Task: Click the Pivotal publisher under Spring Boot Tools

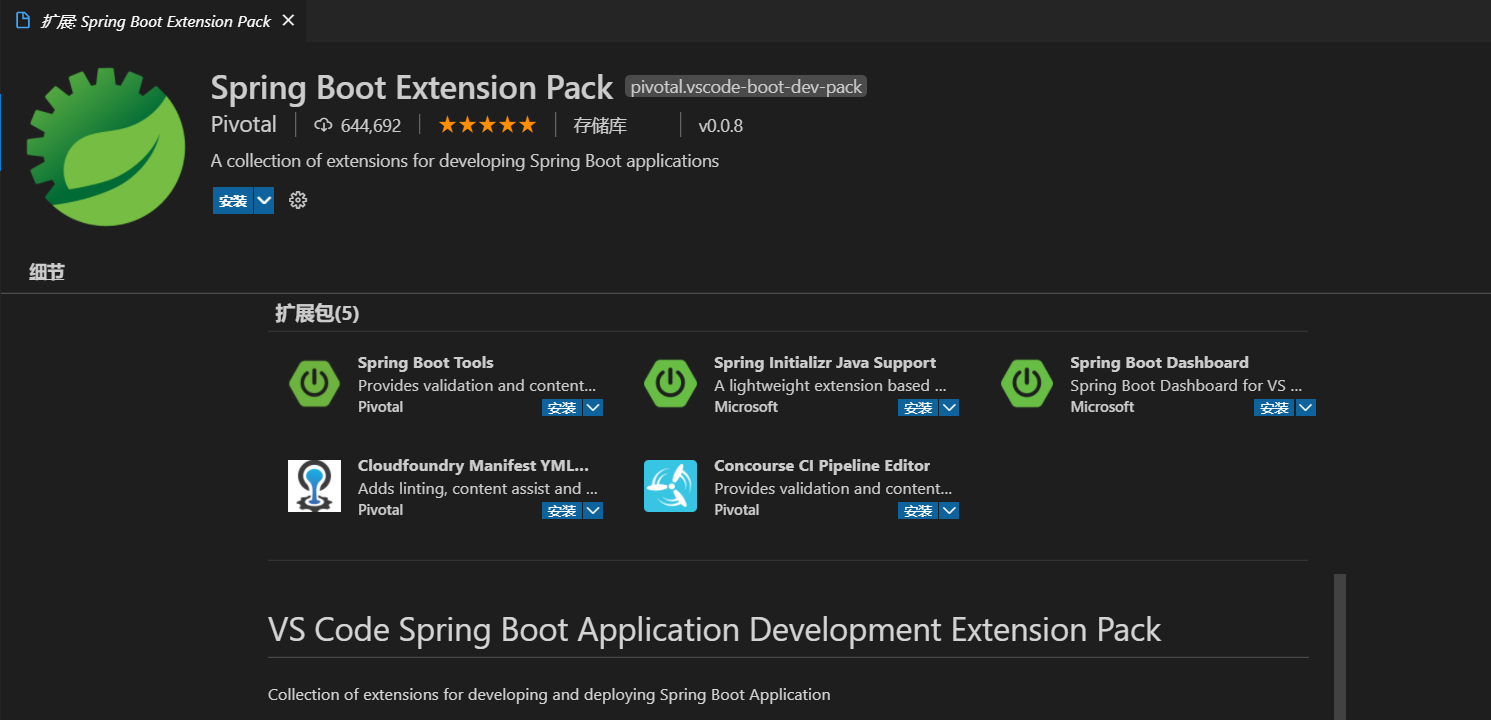Action: (x=381, y=407)
